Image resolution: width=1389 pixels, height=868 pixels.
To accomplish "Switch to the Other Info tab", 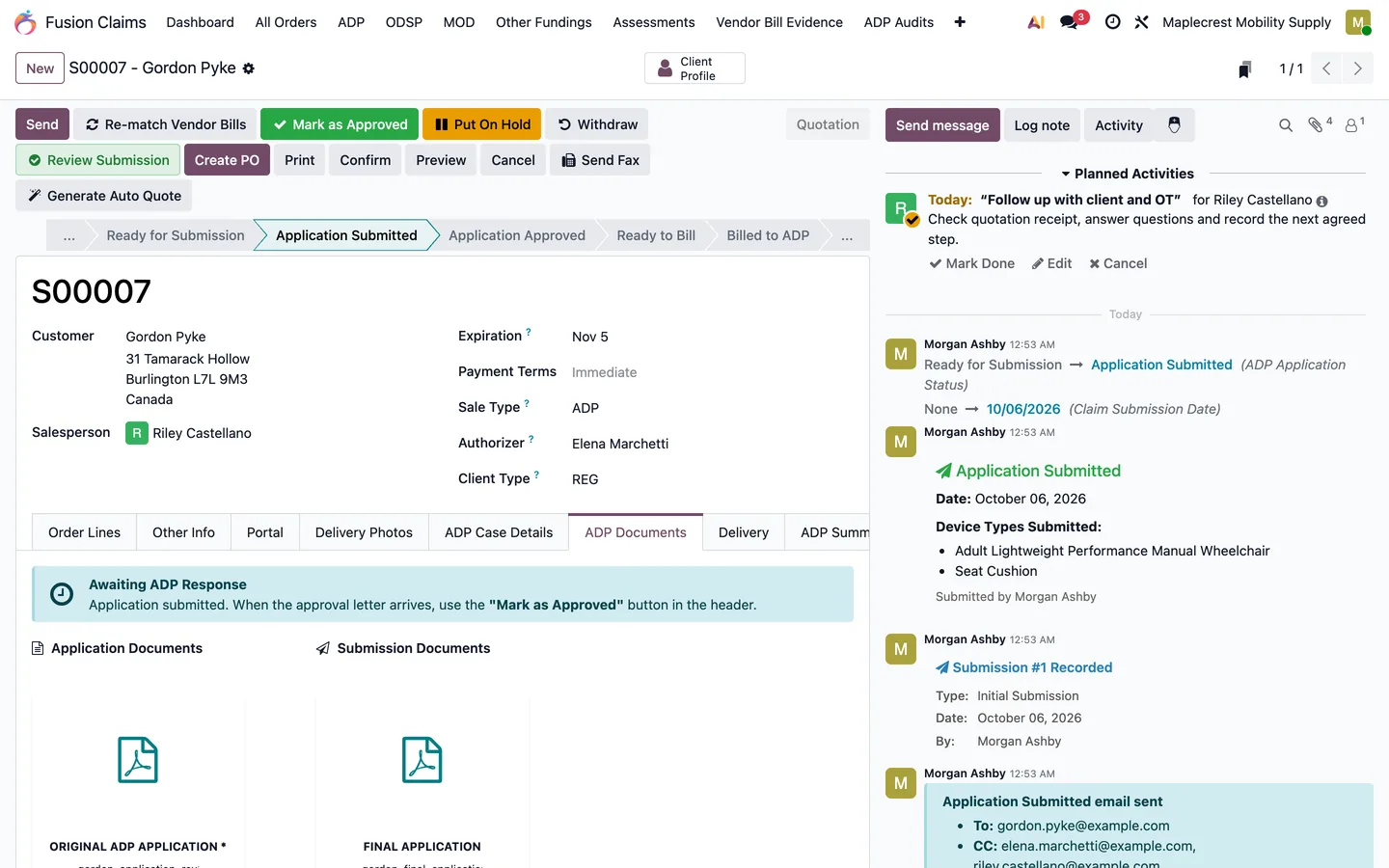I will click(x=183, y=532).
